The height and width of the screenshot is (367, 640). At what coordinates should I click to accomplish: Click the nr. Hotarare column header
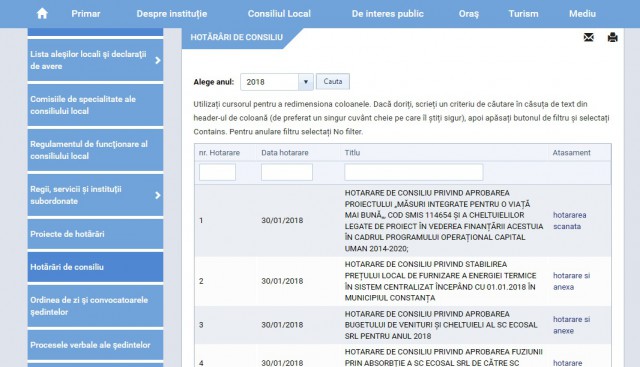click(219, 153)
